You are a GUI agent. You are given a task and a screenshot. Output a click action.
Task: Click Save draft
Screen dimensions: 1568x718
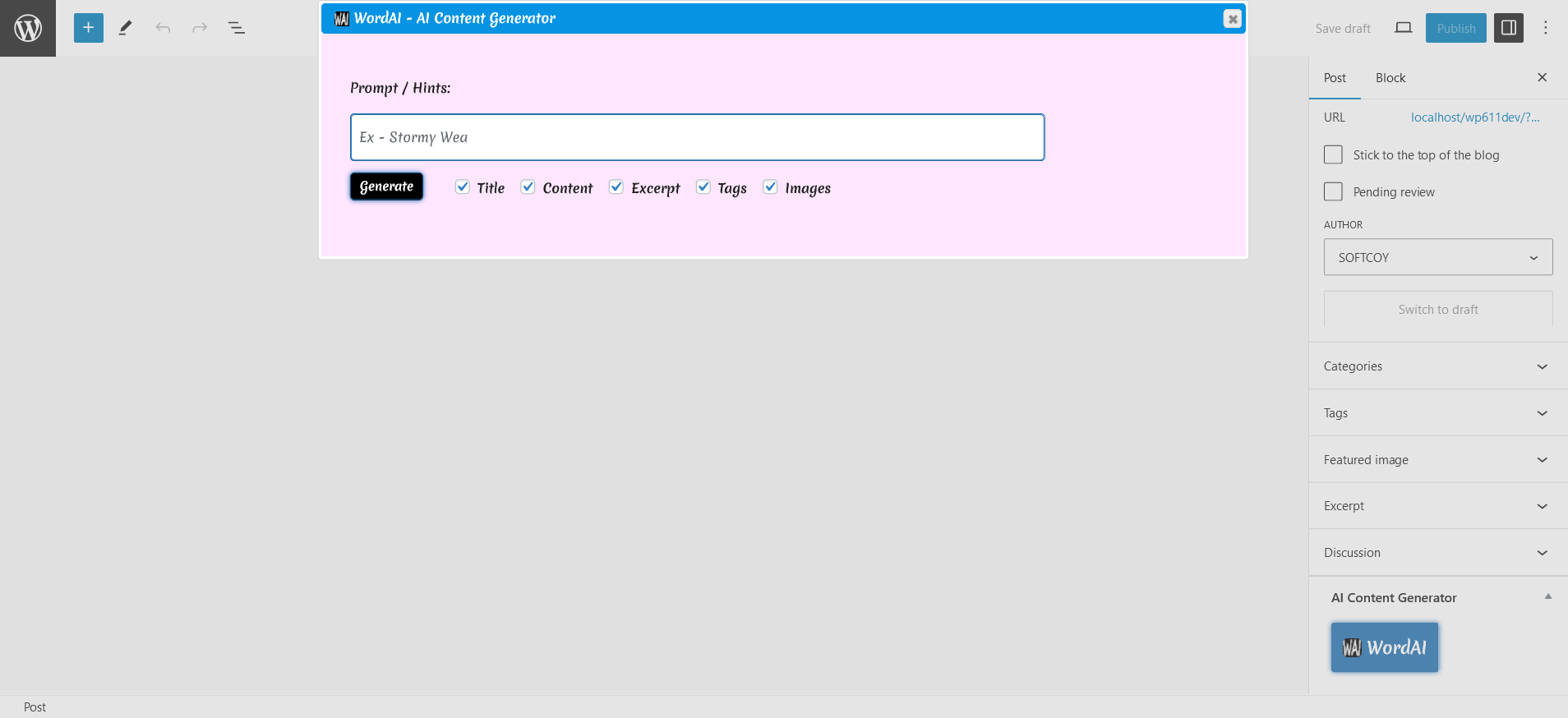(1343, 28)
